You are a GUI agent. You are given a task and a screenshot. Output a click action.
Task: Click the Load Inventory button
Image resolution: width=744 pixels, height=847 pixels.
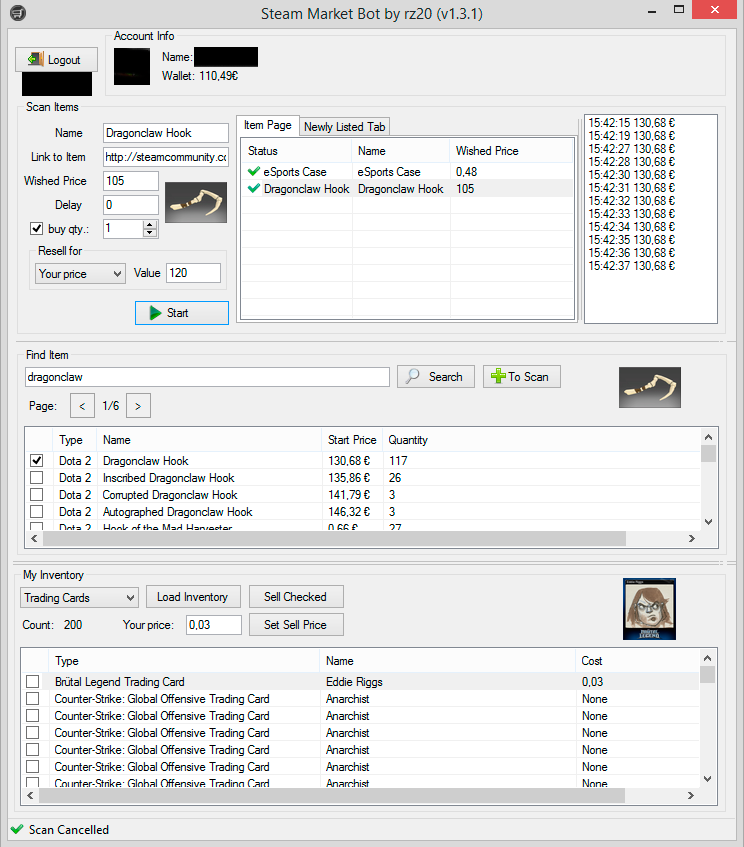pyautogui.click(x=192, y=597)
